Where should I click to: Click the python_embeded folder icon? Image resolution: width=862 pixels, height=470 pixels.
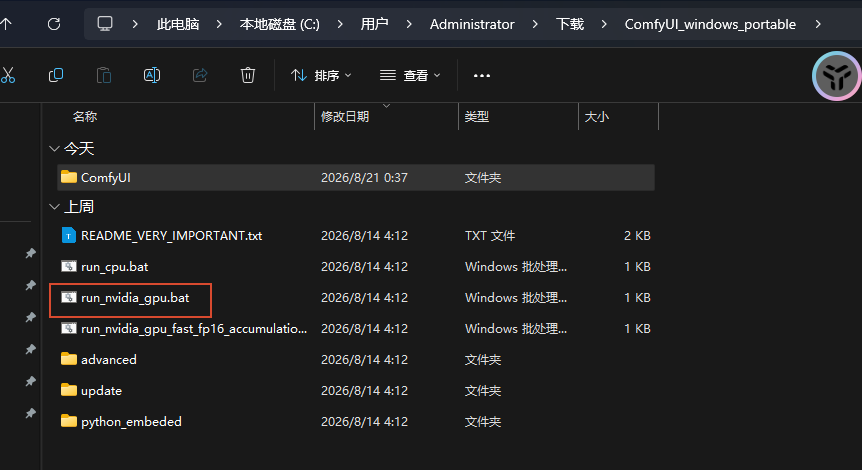pos(69,421)
